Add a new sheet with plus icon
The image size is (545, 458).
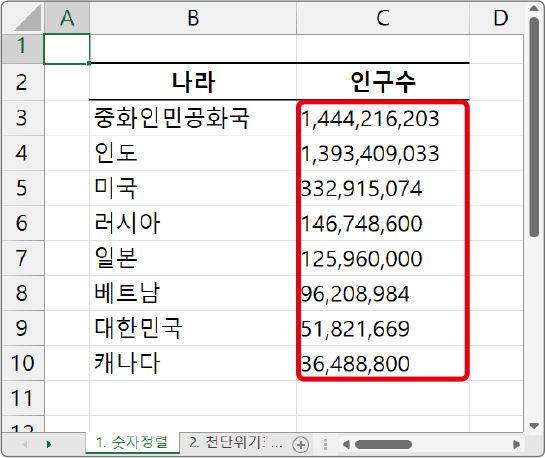click(301, 444)
